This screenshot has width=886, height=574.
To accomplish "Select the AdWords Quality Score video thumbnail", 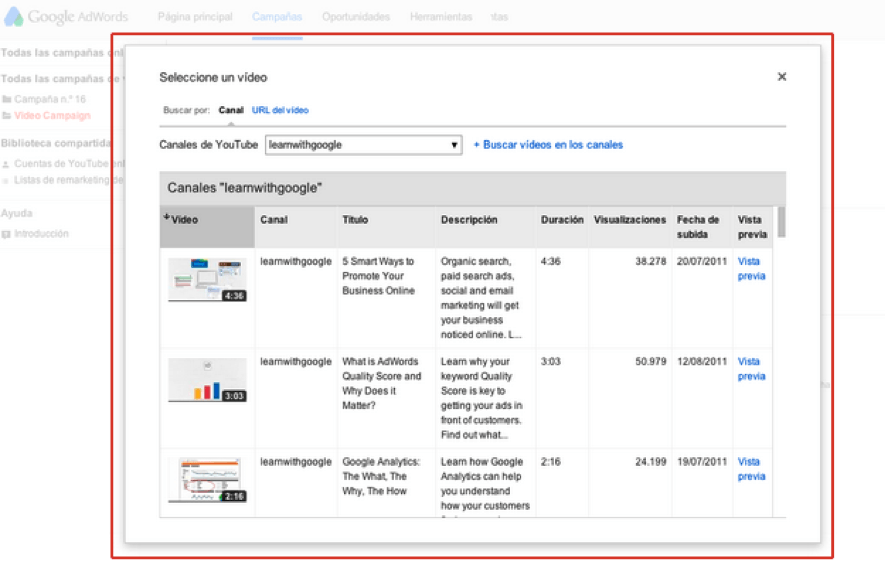I will (x=207, y=380).
